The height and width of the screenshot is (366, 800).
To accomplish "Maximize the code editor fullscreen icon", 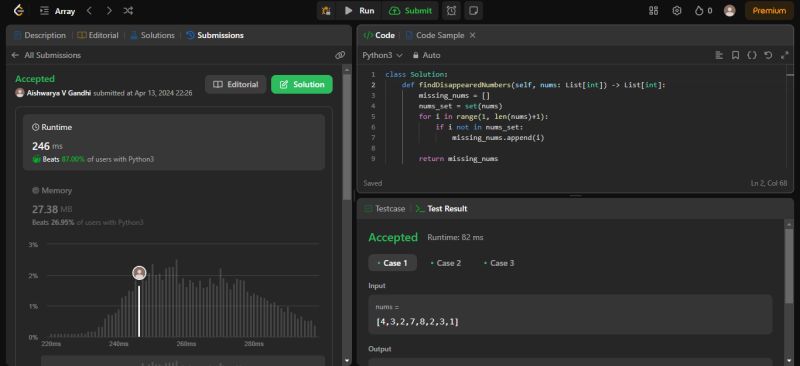I will [785, 55].
